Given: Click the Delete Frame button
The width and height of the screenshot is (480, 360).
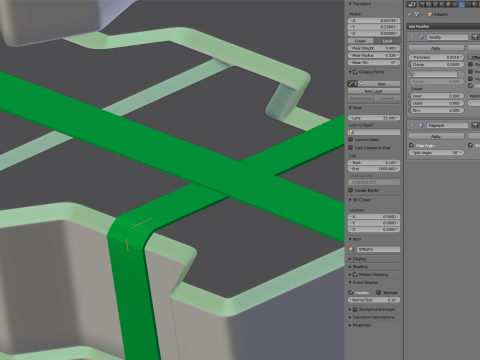Looking at the screenshot, I should coord(361,98).
